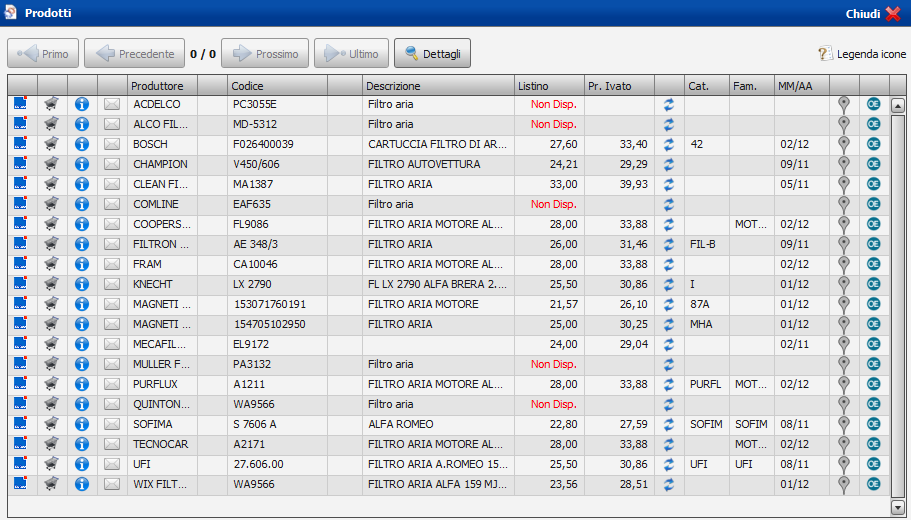The width and height of the screenshot is (911, 520).
Task: Click the envelope icon on the 153071760191 row
Action: (112, 304)
